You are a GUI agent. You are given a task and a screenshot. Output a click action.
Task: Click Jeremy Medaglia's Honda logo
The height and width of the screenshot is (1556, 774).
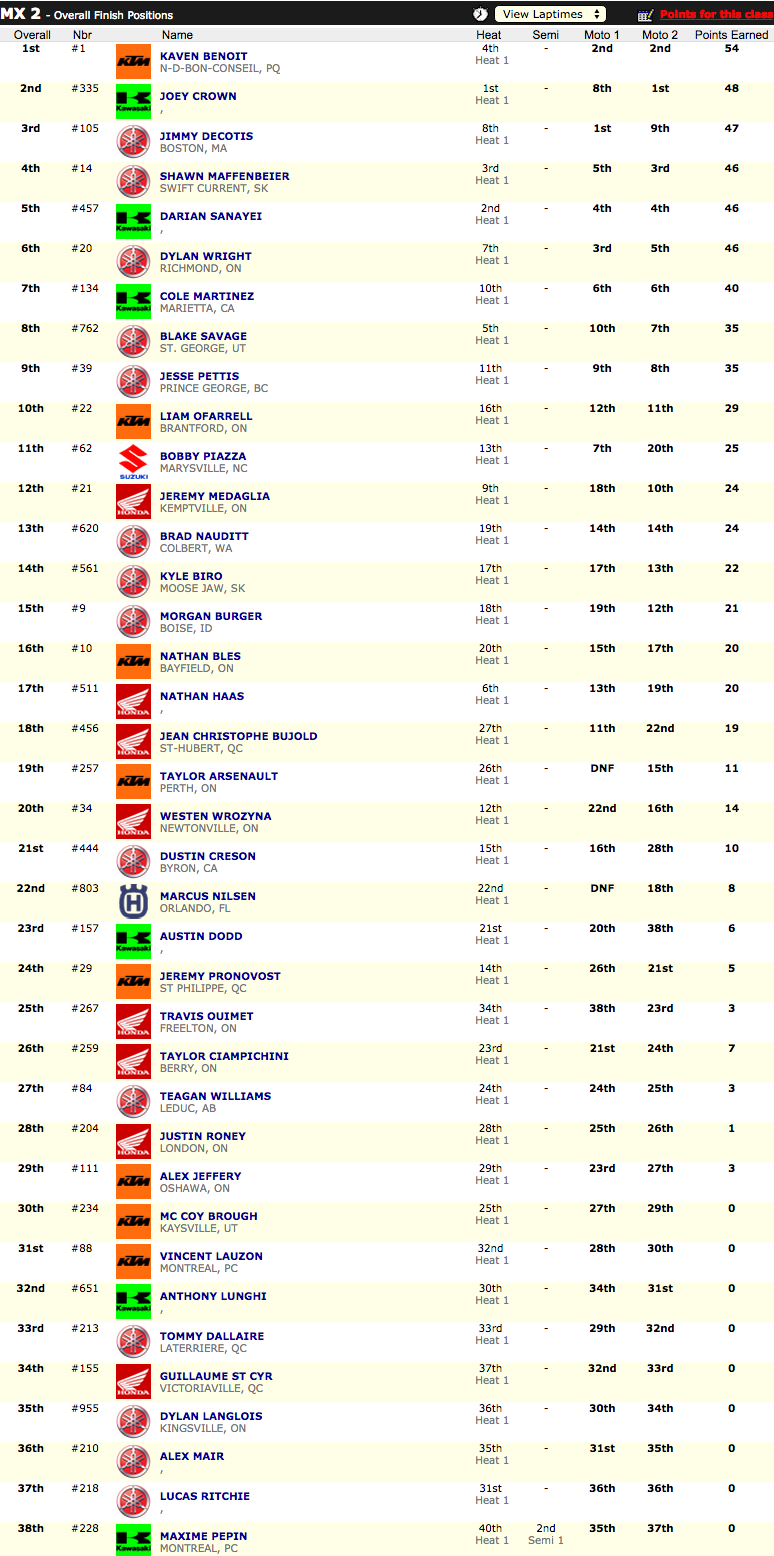click(133, 501)
